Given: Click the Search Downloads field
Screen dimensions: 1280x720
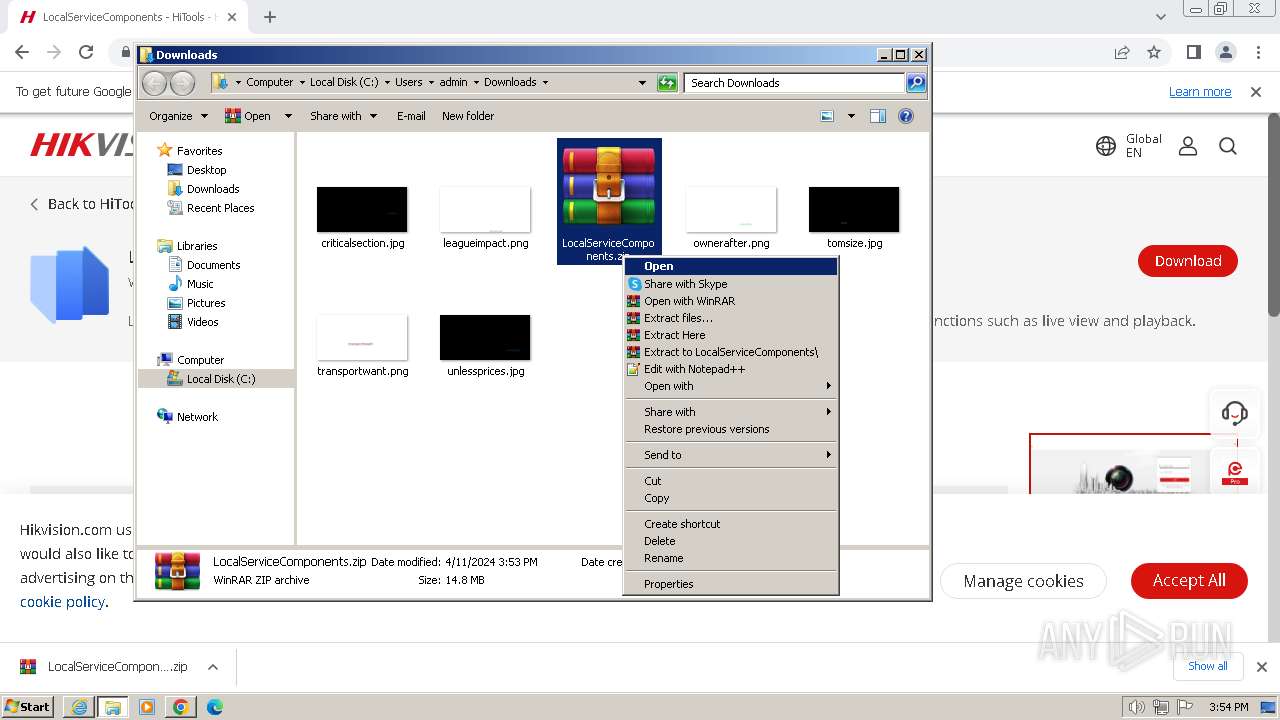Looking at the screenshot, I should (x=795, y=83).
